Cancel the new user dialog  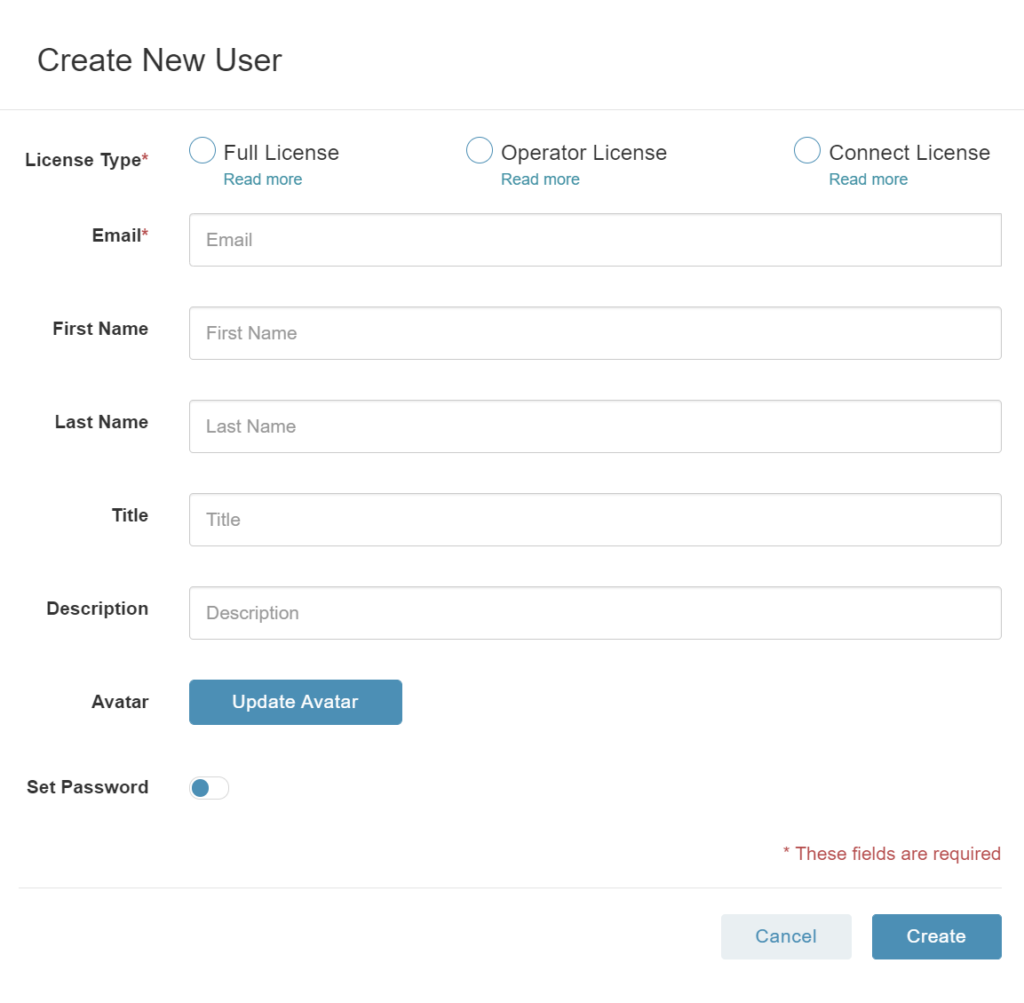click(786, 936)
